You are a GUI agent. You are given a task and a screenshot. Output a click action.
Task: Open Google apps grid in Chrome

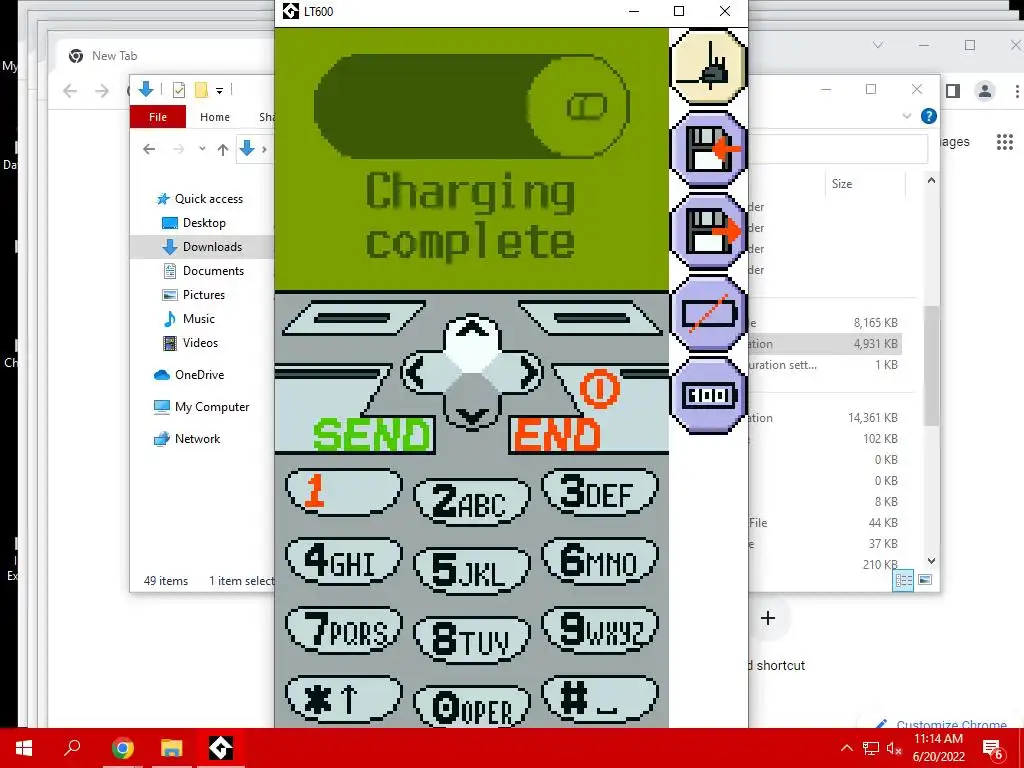pos(1004,142)
